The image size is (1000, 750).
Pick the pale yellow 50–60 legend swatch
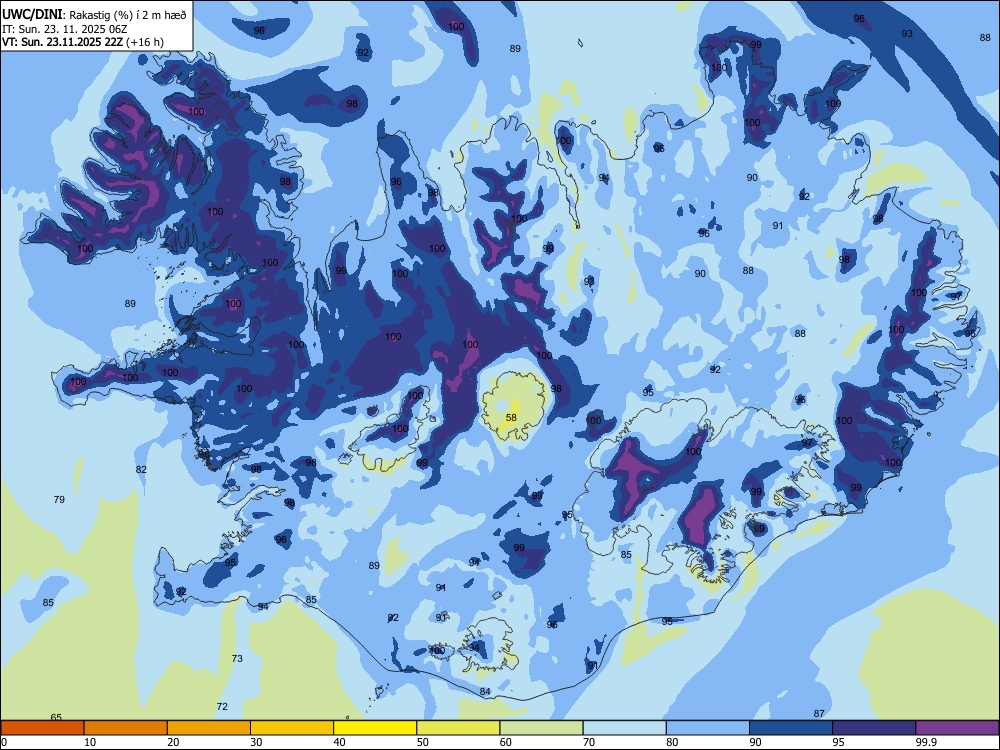[458, 728]
